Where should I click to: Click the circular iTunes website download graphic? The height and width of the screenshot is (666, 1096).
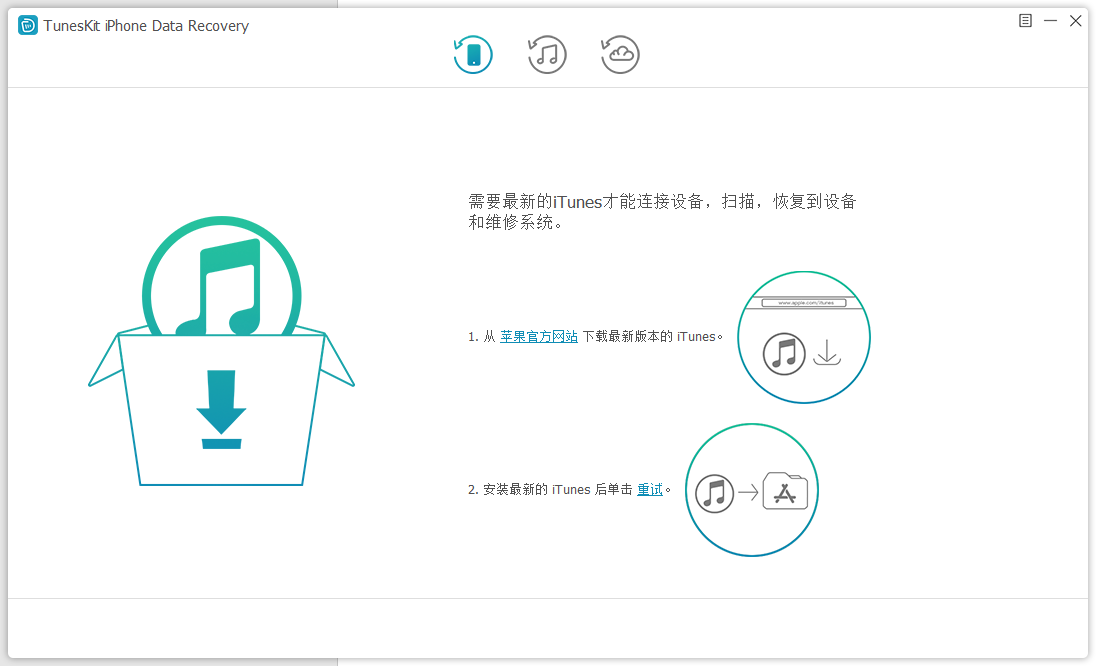pos(804,338)
